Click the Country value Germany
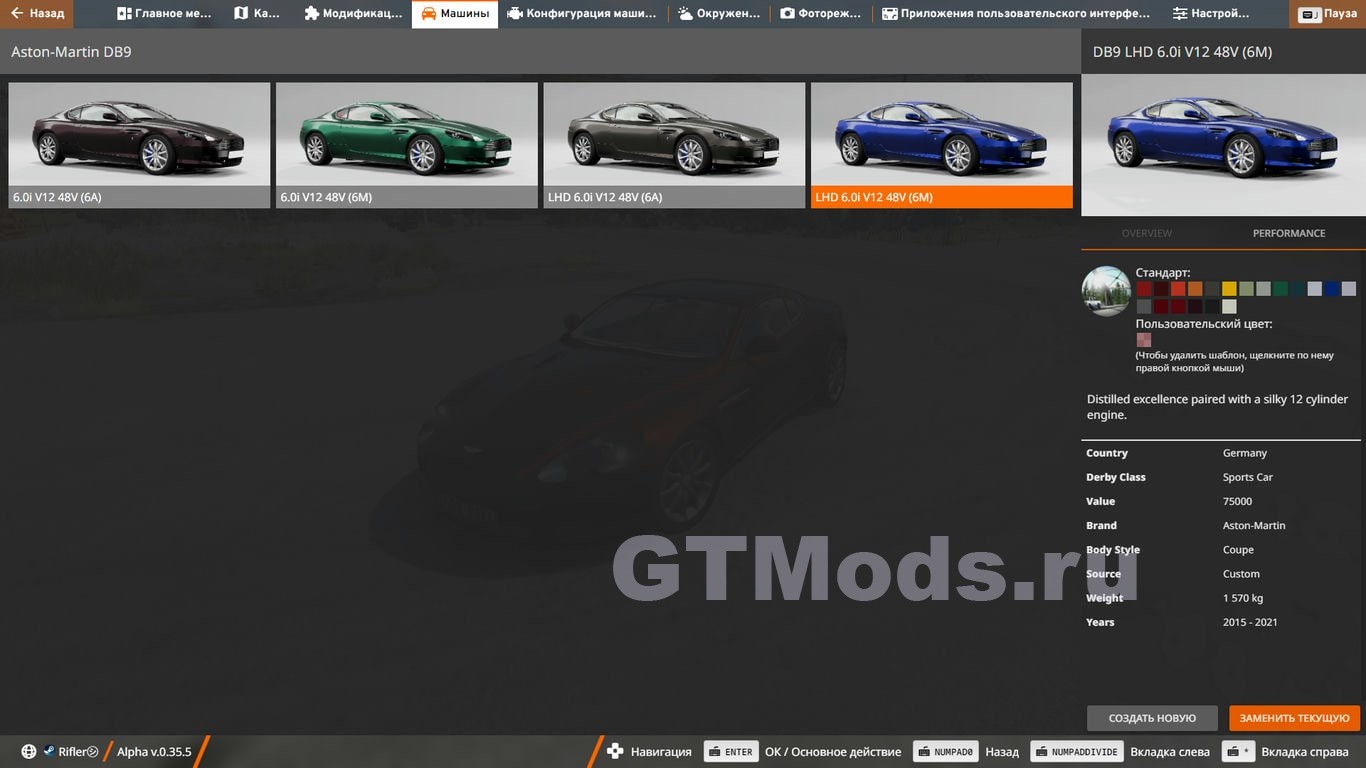 [x=1245, y=453]
